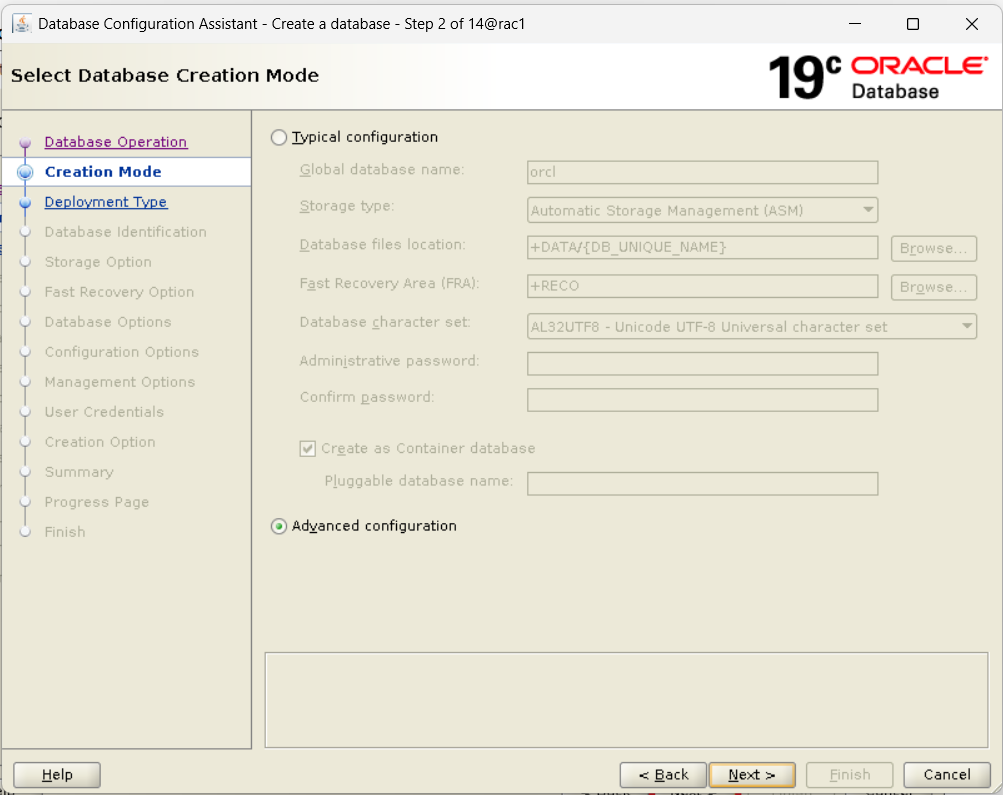Minimize the Database Configuration Assistant window
Image resolution: width=1003 pixels, height=795 pixels.
pyautogui.click(x=855, y=24)
